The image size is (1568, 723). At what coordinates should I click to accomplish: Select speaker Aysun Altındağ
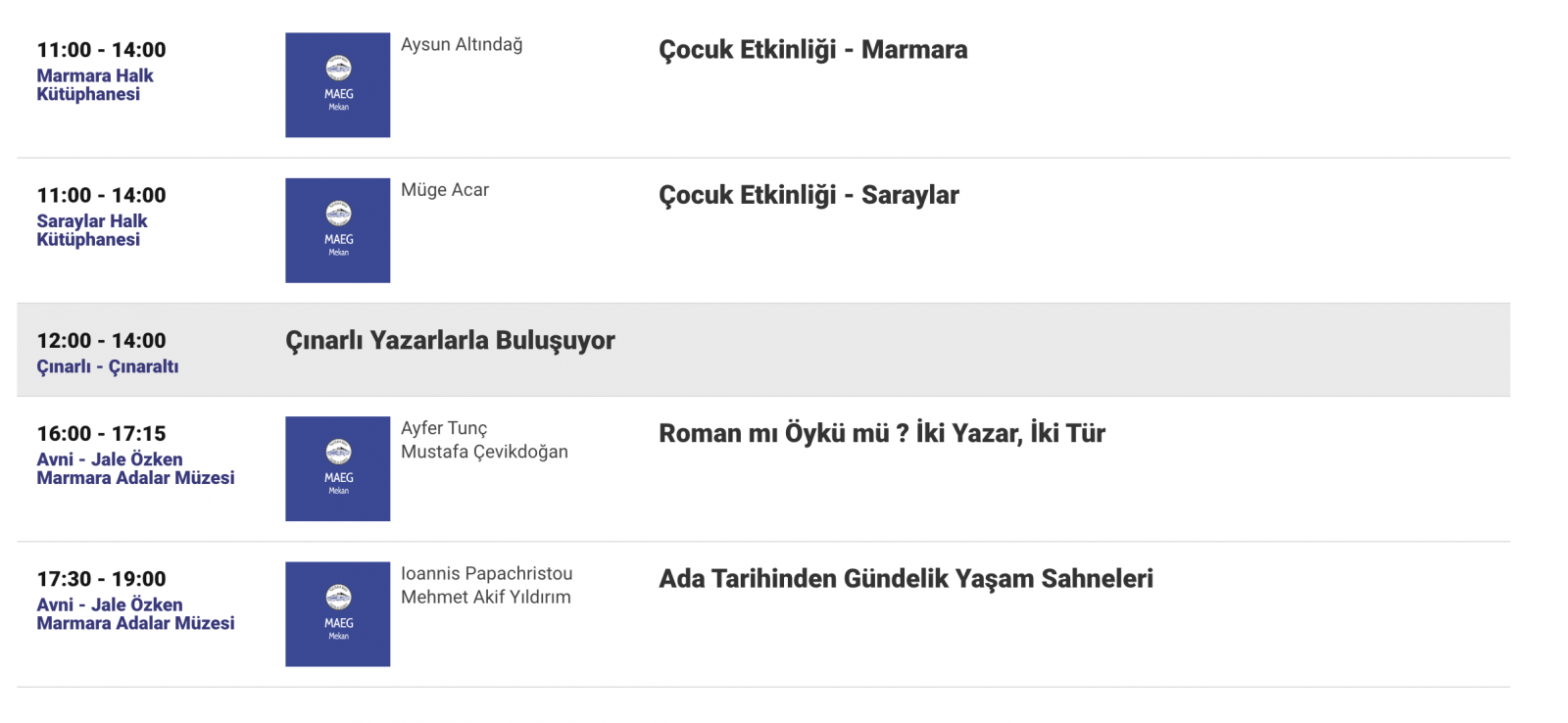pos(462,45)
